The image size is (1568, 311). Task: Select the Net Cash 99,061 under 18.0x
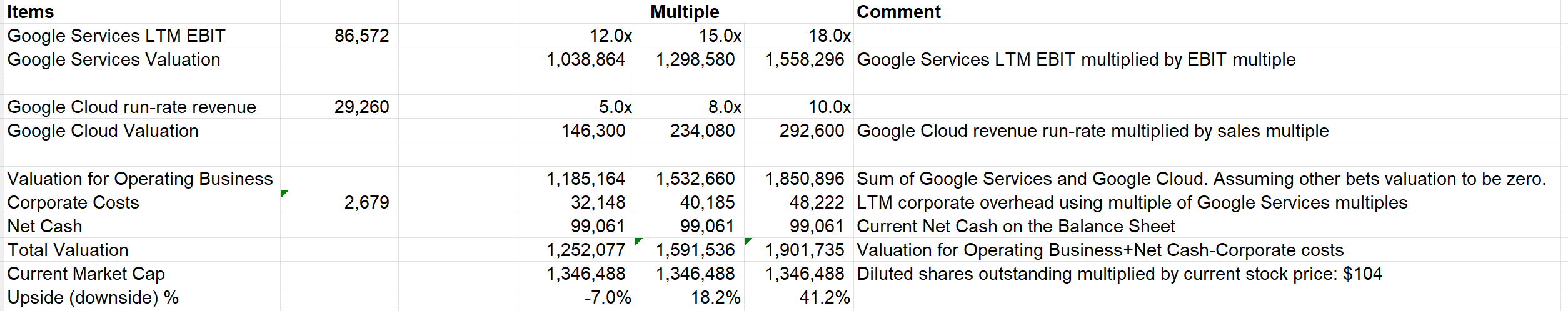click(x=799, y=226)
